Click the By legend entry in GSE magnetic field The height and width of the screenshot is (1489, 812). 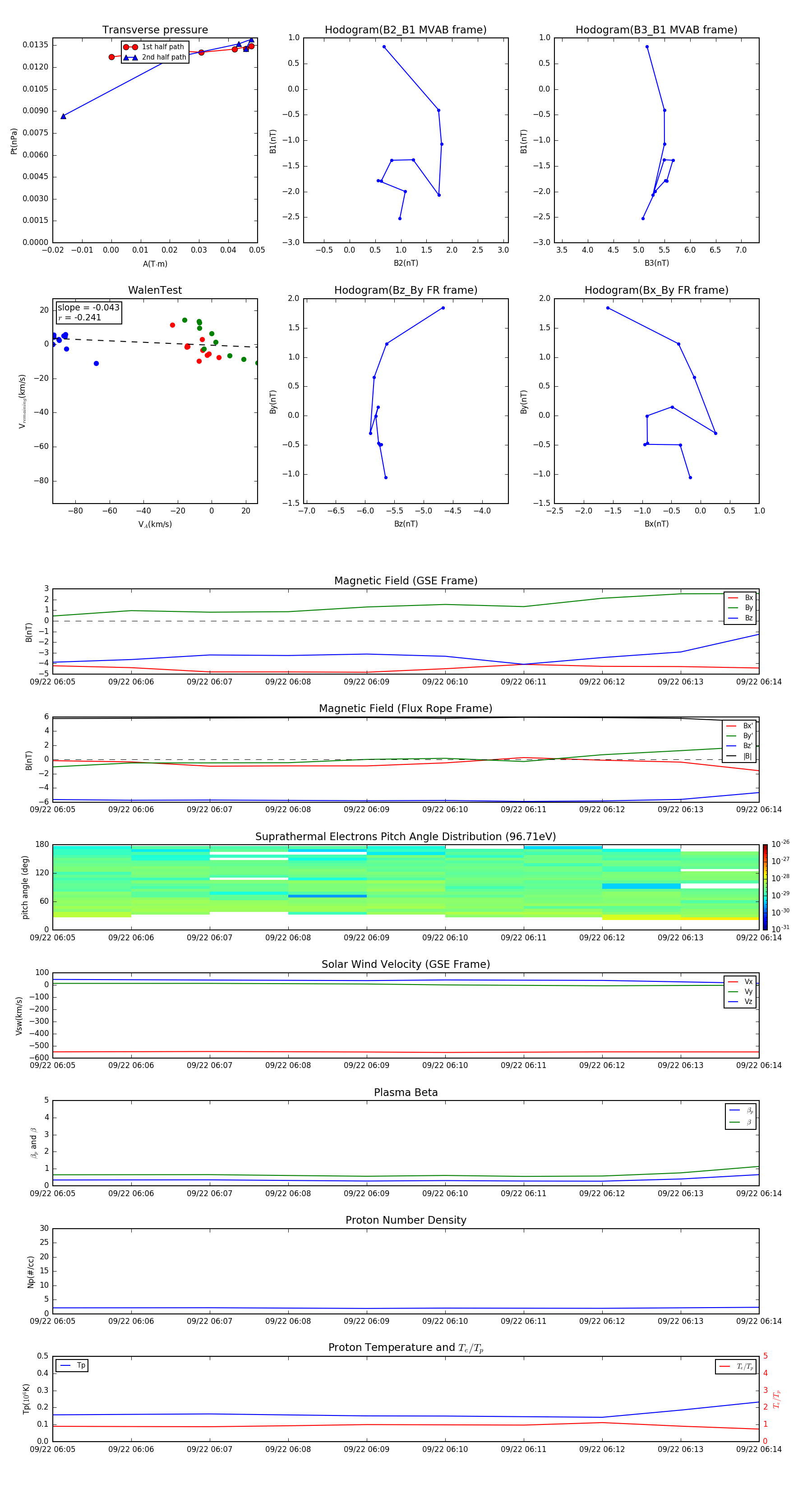click(x=740, y=608)
